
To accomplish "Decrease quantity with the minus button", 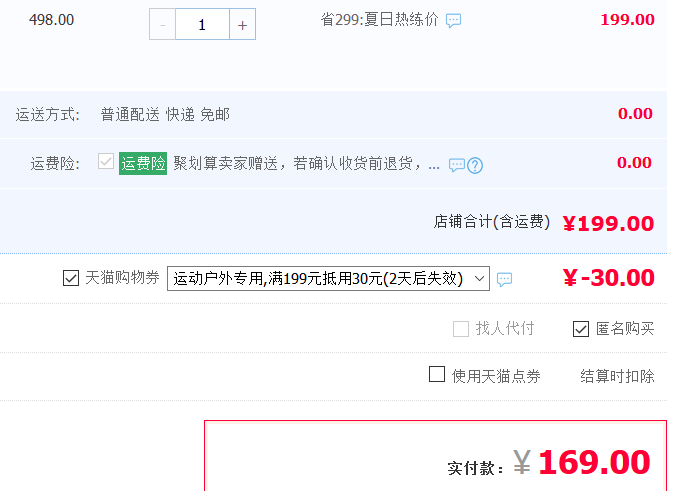I will click(x=162, y=25).
